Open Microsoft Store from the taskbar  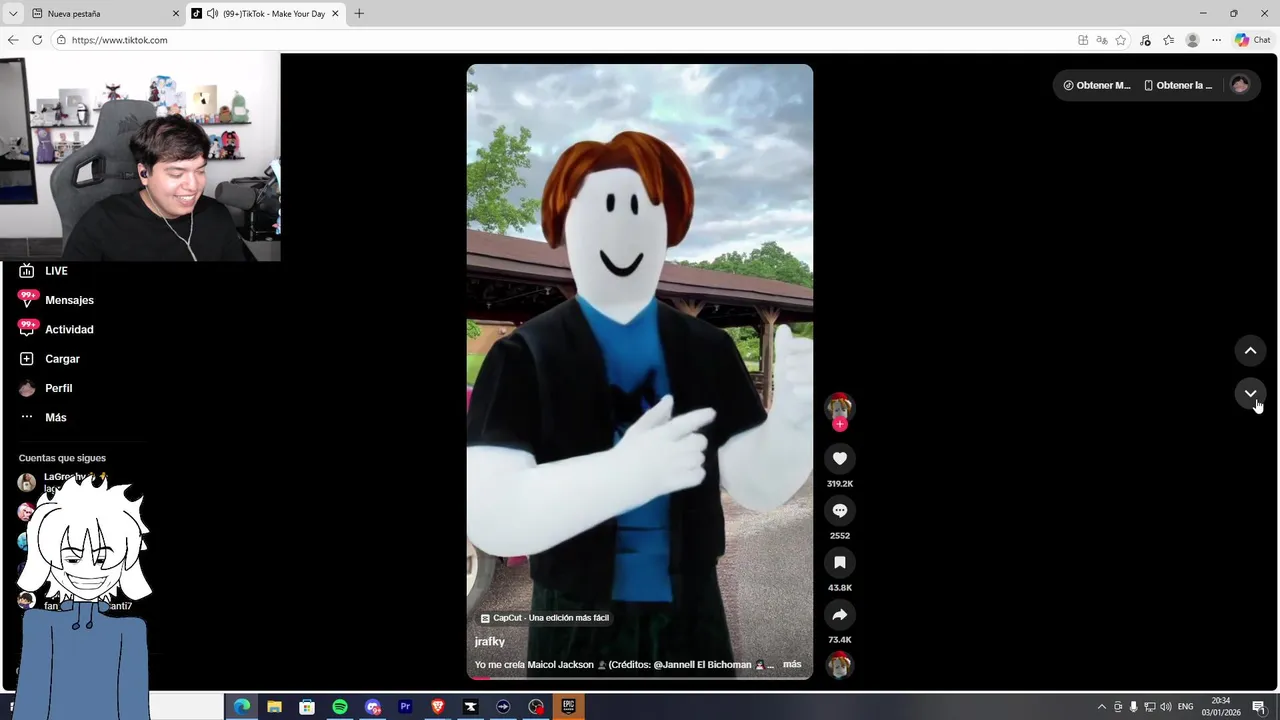point(307,707)
